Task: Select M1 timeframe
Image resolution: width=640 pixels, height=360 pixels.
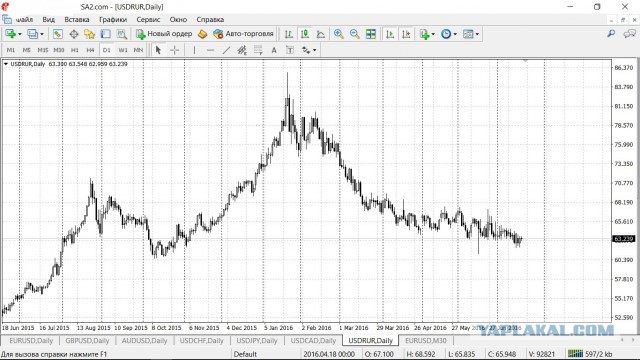Action: pos(11,50)
